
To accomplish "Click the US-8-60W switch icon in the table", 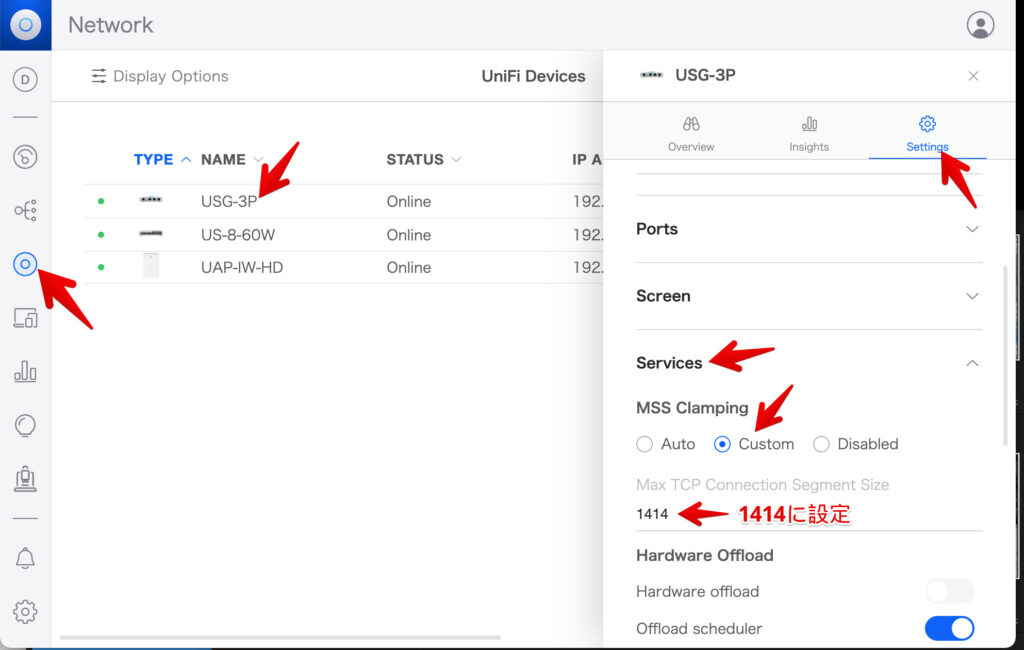I will click(x=151, y=233).
